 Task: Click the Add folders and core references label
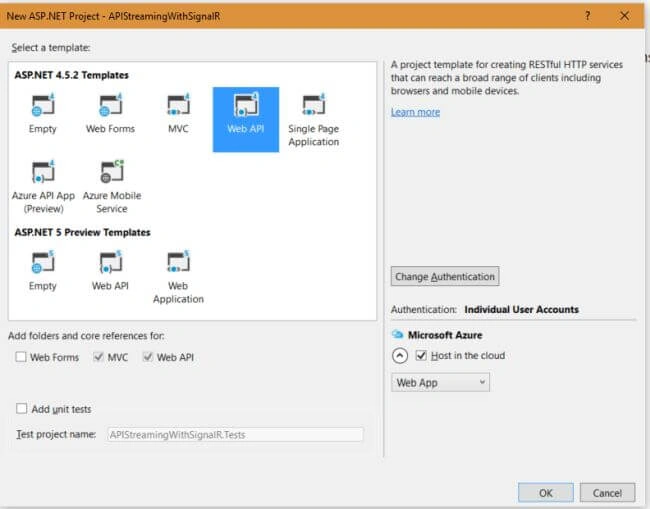[86, 336]
